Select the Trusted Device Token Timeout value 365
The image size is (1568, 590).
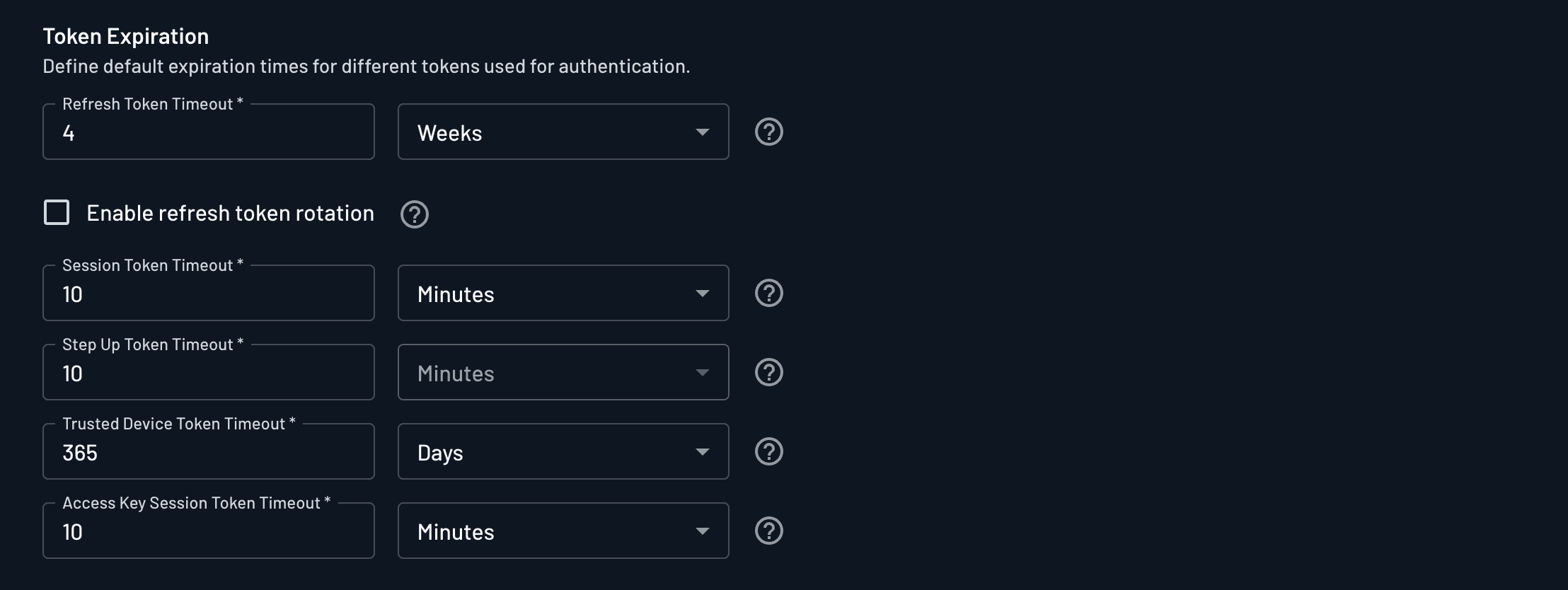click(209, 453)
